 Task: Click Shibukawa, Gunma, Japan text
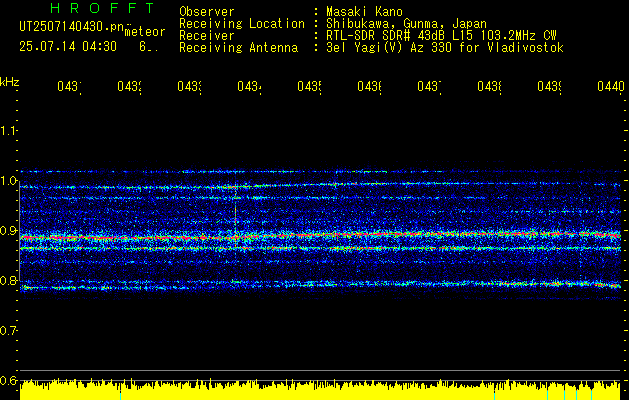coord(406,24)
